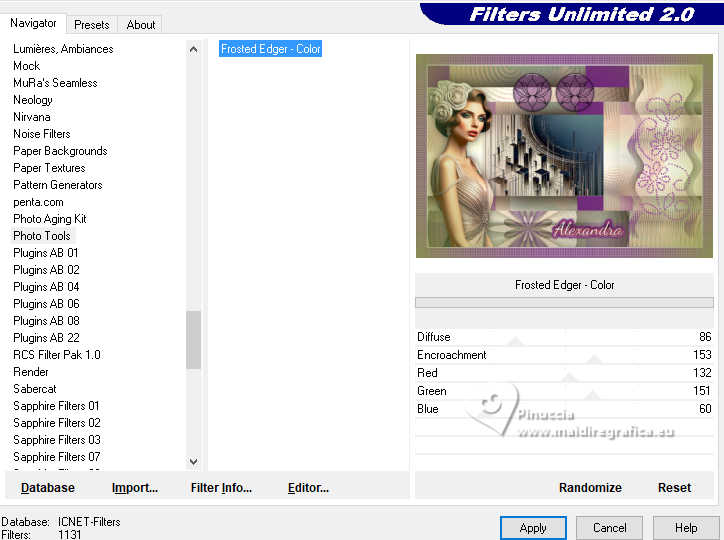Select Sapphire Filters 02
The height and width of the screenshot is (540, 724).
(x=57, y=423)
